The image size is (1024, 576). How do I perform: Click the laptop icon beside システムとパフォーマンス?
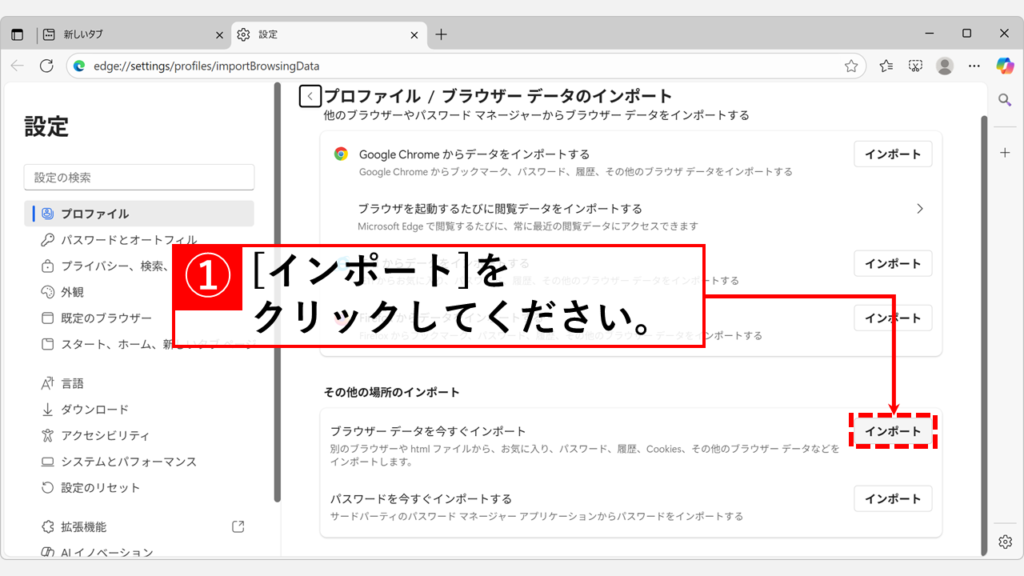pyautogui.click(x=47, y=462)
